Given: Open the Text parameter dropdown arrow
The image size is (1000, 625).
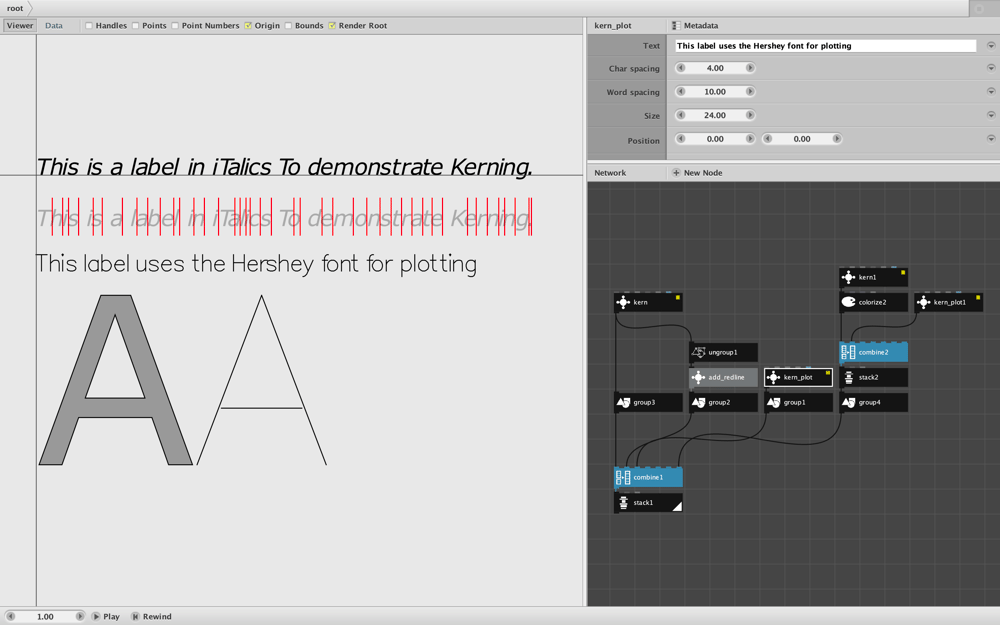Looking at the screenshot, I should pos(991,46).
